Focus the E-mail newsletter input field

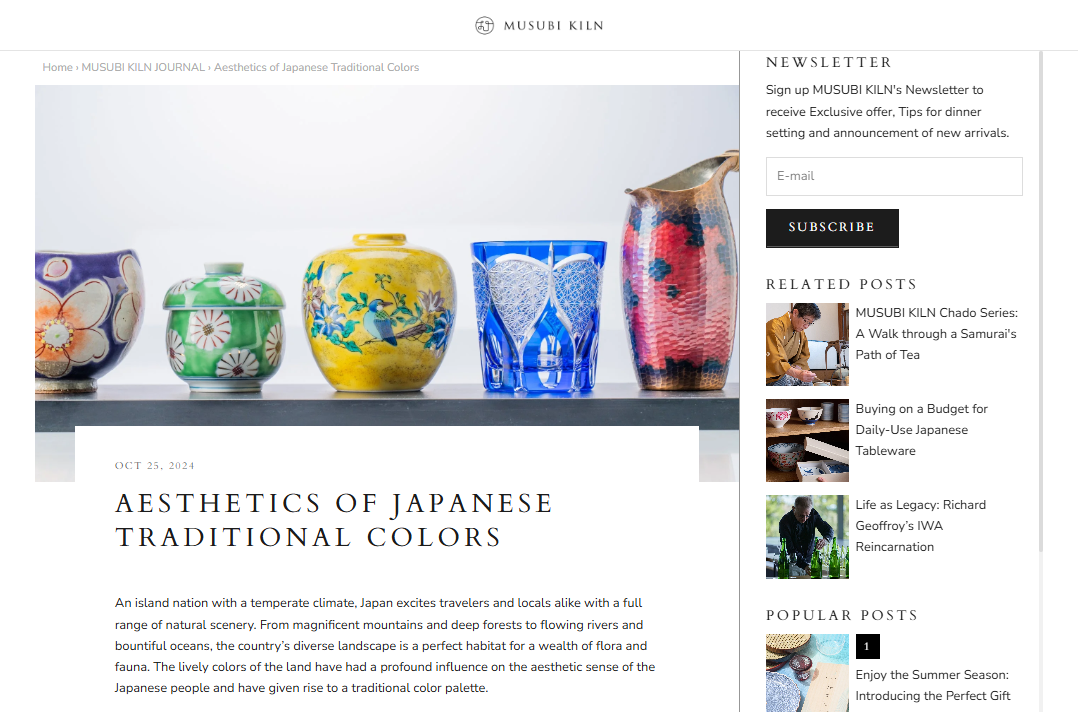(894, 176)
